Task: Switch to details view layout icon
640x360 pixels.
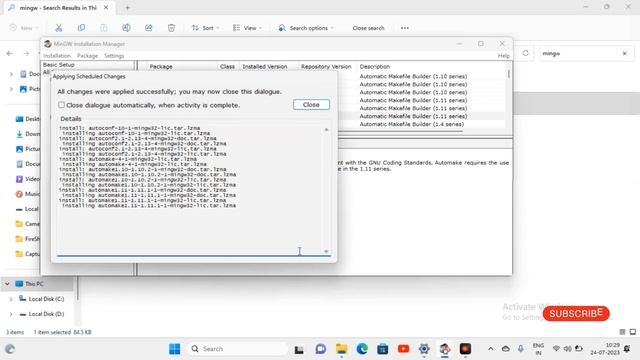Action: click(622, 332)
